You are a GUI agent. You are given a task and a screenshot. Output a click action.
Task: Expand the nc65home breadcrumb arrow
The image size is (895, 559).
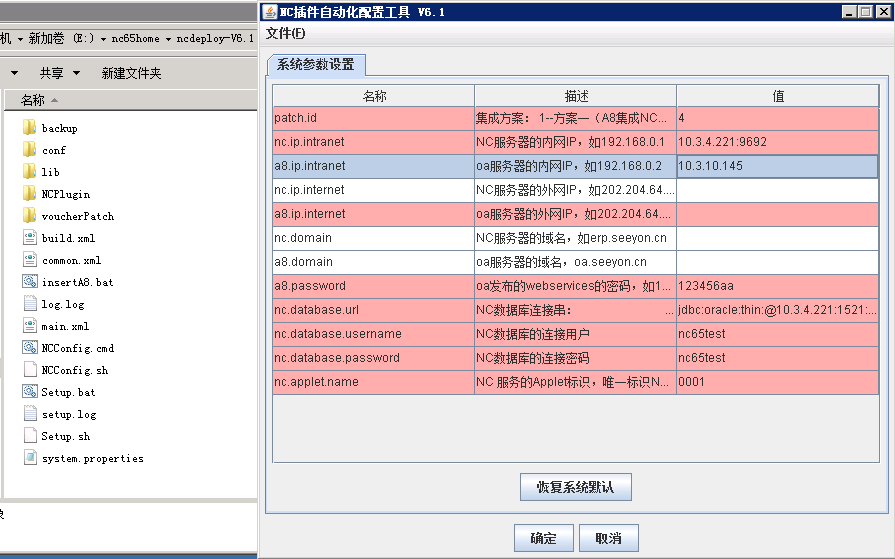click(168, 39)
